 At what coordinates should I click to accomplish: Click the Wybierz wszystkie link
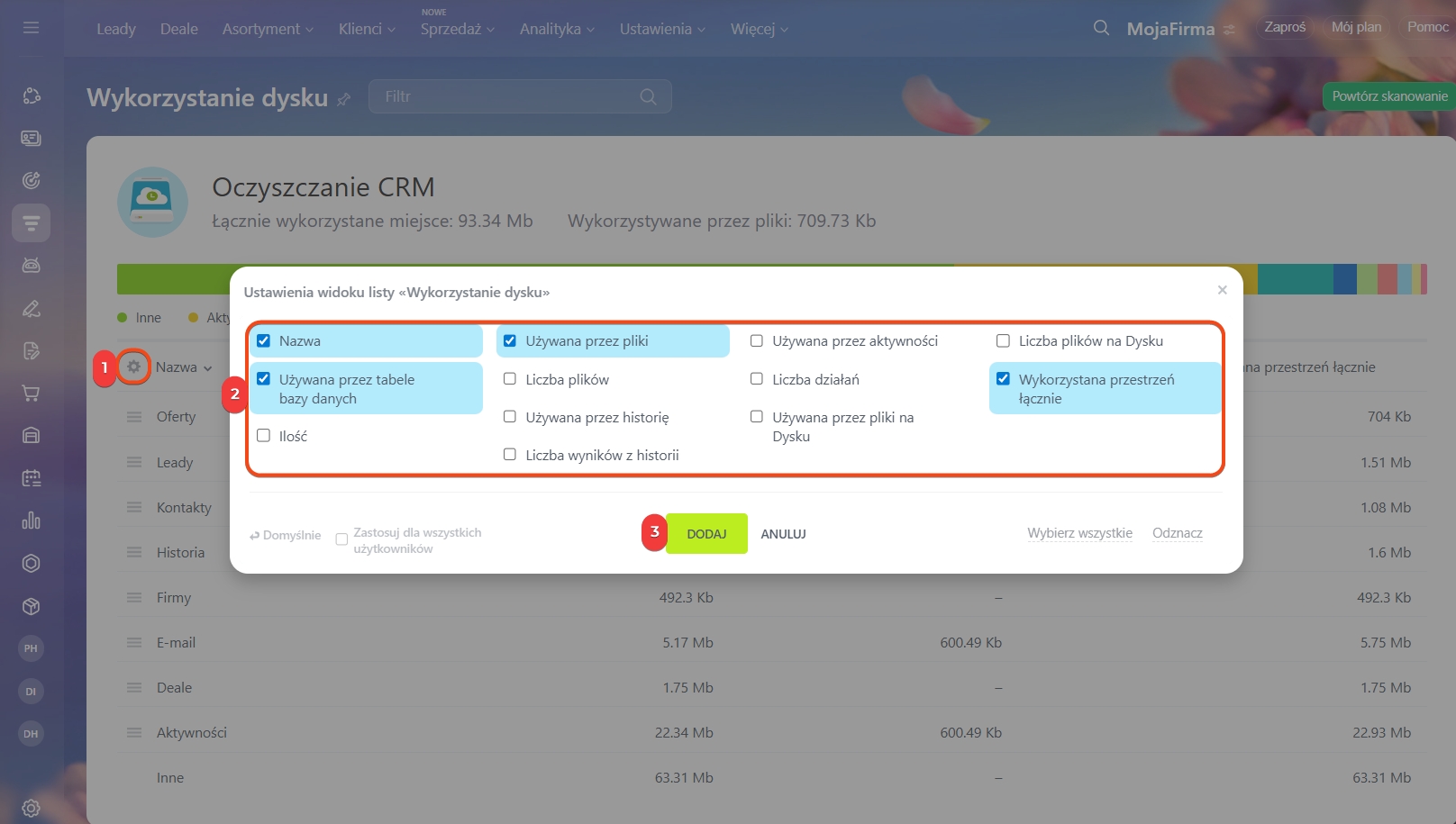pyautogui.click(x=1079, y=533)
